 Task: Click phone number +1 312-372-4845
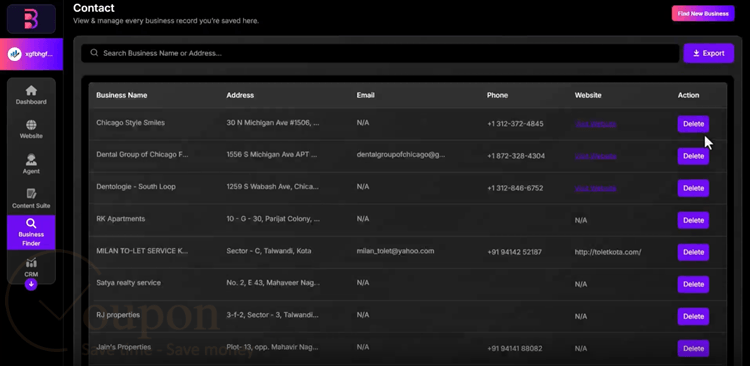click(x=515, y=124)
